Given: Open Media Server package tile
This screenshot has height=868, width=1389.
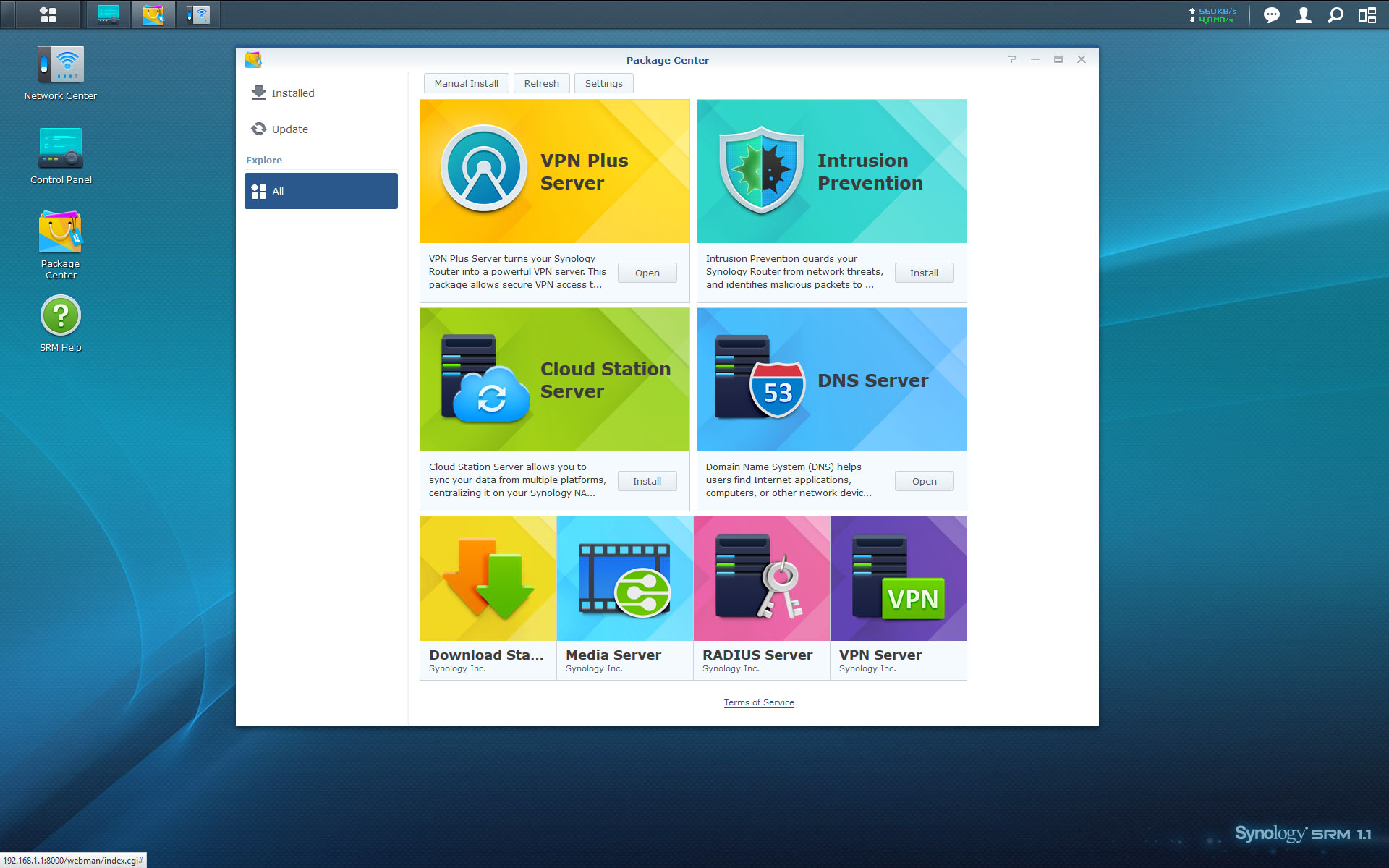Looking at the screenshot, I should coord(625,598).
